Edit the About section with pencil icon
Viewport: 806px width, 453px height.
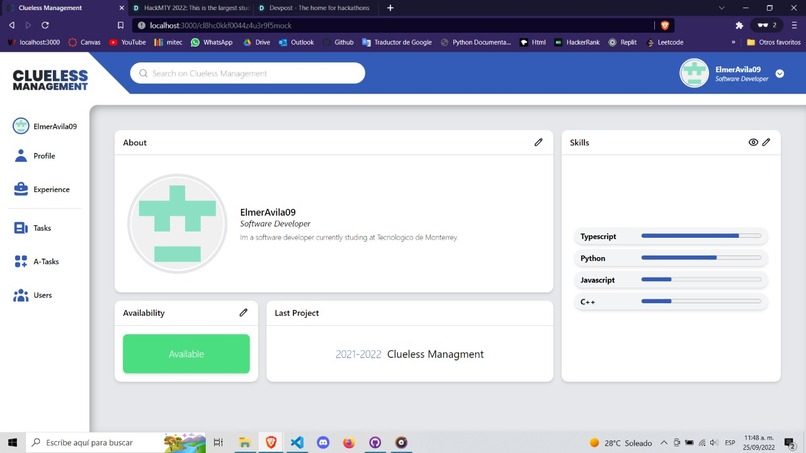(538, 142)
